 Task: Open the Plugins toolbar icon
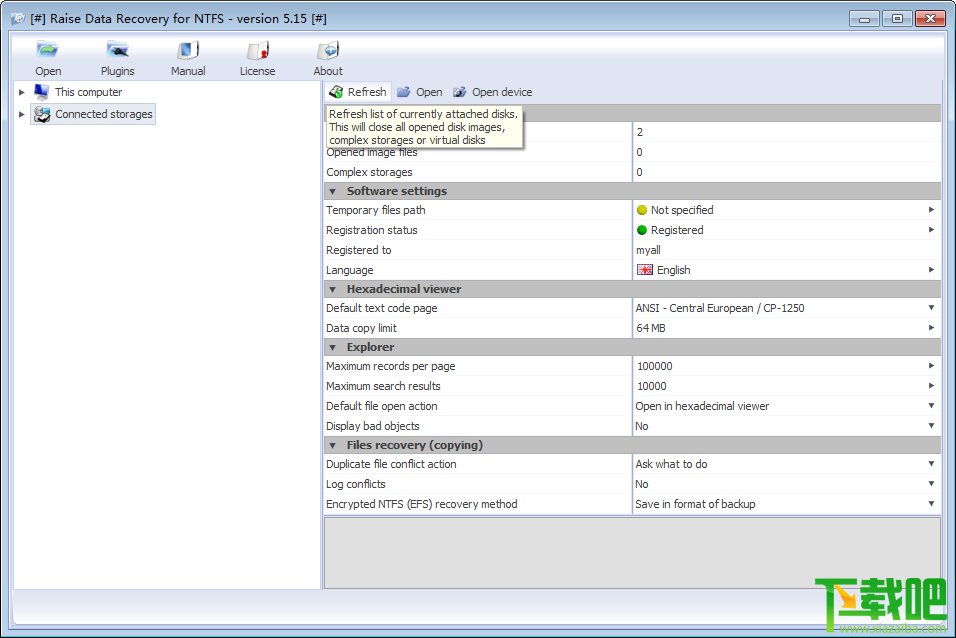click(117, 51)
